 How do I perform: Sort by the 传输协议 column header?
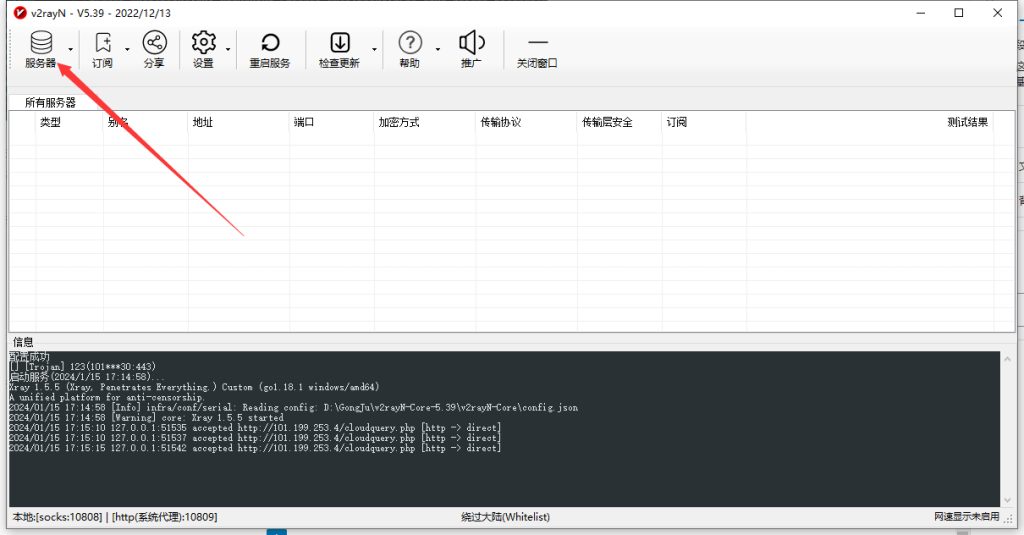click(x=501, y=122)
